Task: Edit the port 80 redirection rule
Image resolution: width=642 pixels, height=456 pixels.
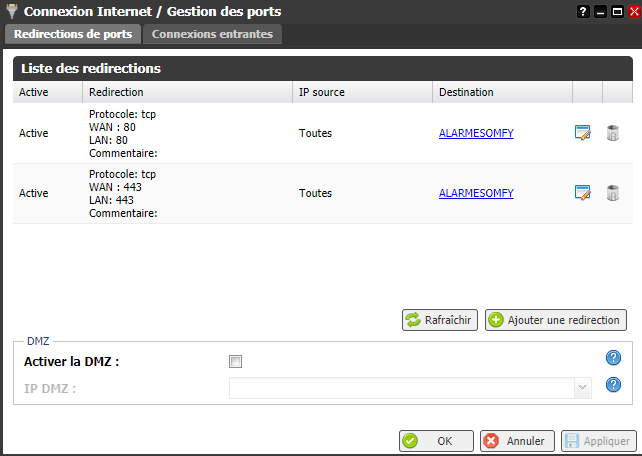Action: pyautogui.click(x=583, y=133)
